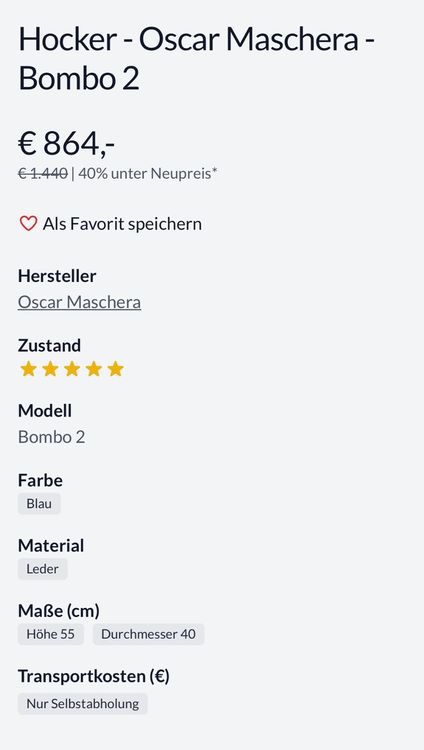
Task: Click the fifth condition star
Action: coord(115,369)
